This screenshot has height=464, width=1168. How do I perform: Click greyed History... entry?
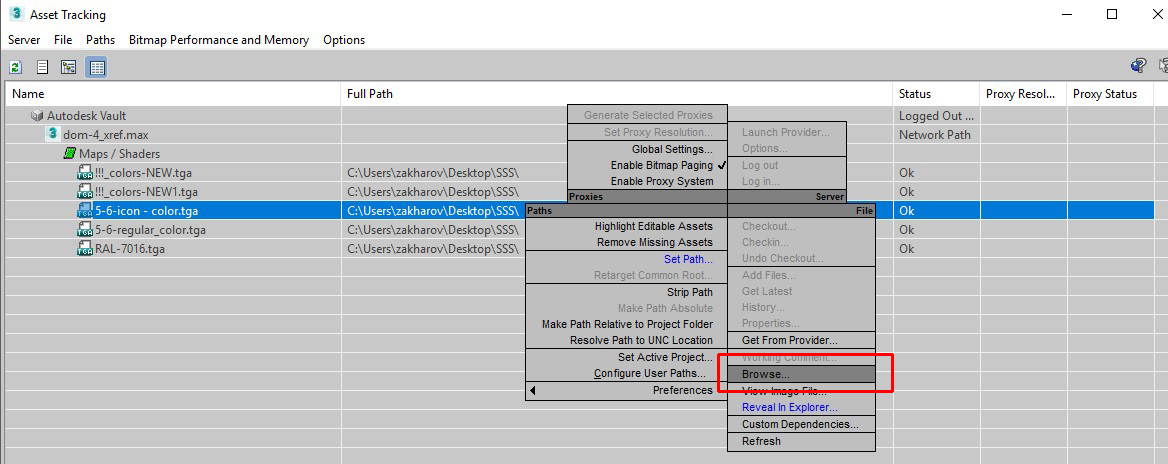coord(763,307)
